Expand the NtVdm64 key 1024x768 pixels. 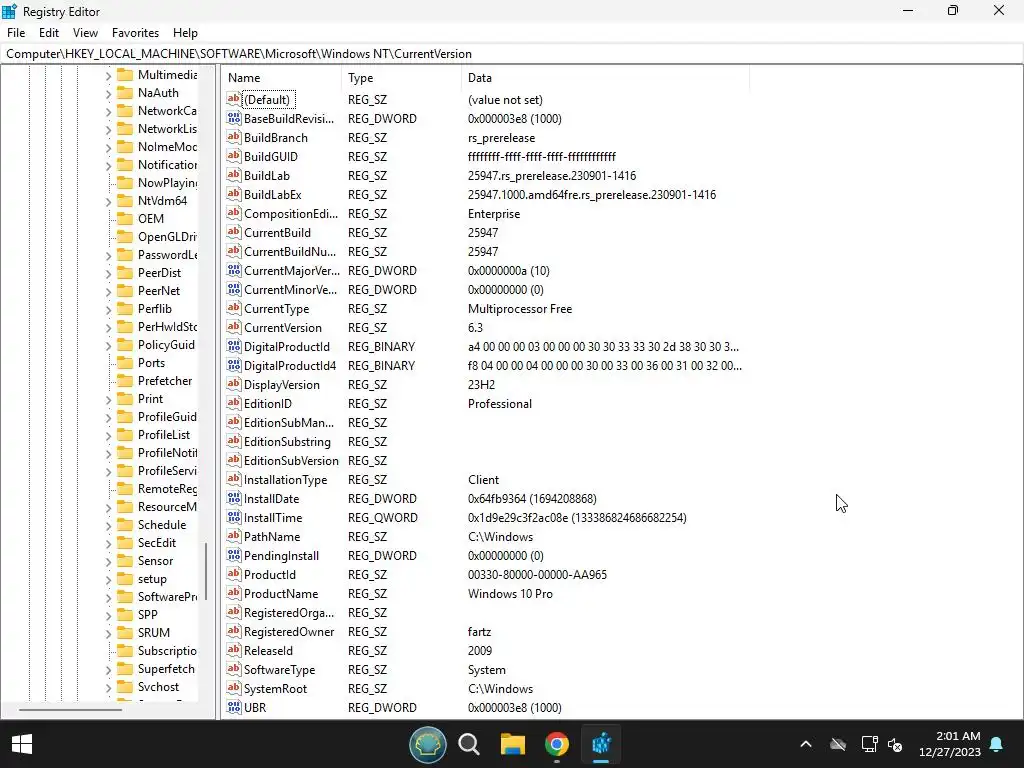click(108, 202)
